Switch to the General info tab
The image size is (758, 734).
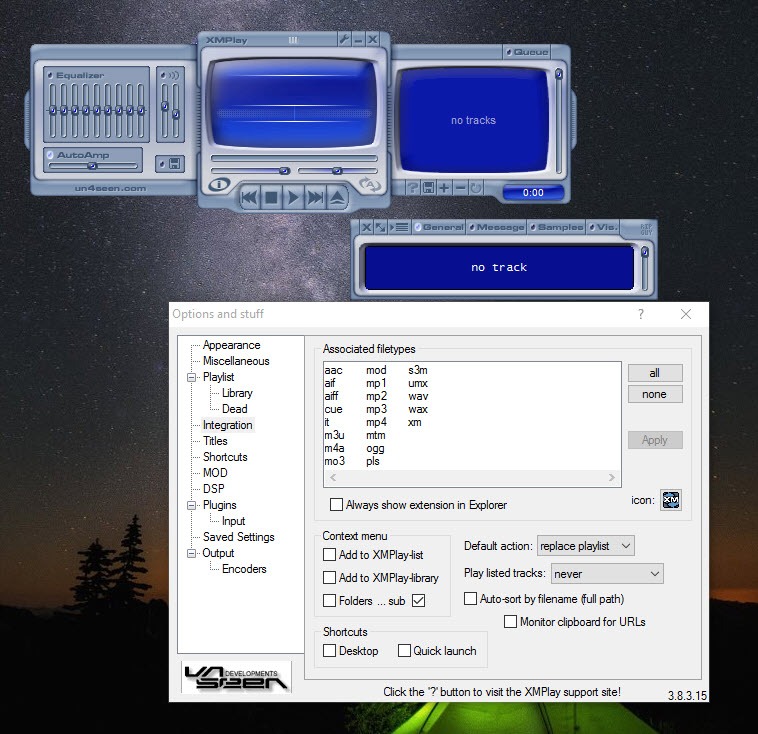(439, 227)
